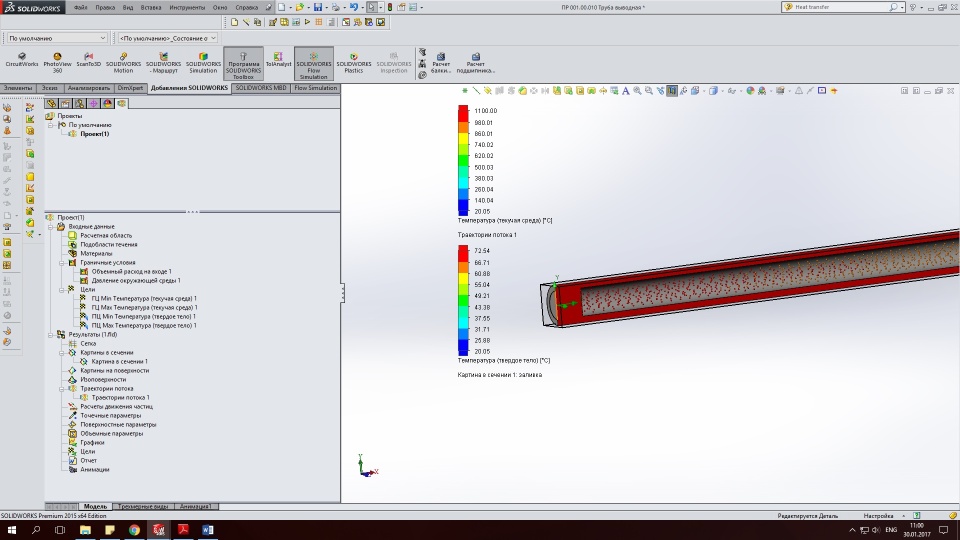The width and height of the screenshot is (960, 540).
Task: Collapse 'Траектории потока' tree node
Action: (62, 389)
